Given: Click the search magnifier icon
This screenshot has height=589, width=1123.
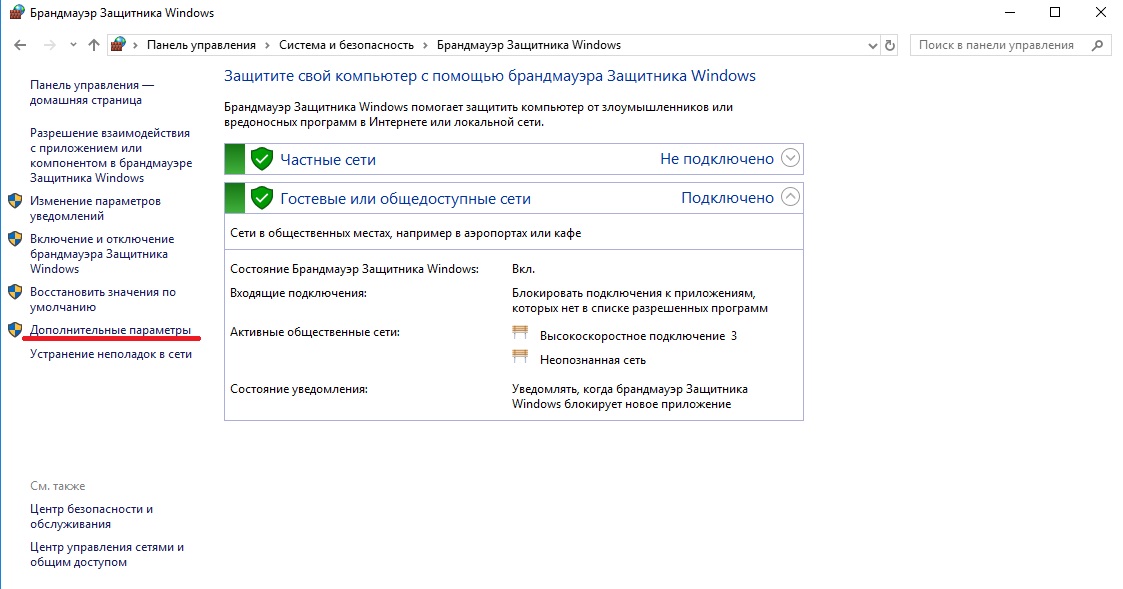Looking at the screenshot, I should (1097, 45).
